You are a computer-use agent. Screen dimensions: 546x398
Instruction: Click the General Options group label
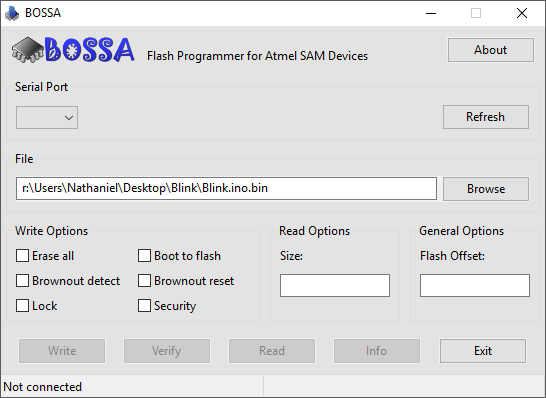(x=461, y=231)
